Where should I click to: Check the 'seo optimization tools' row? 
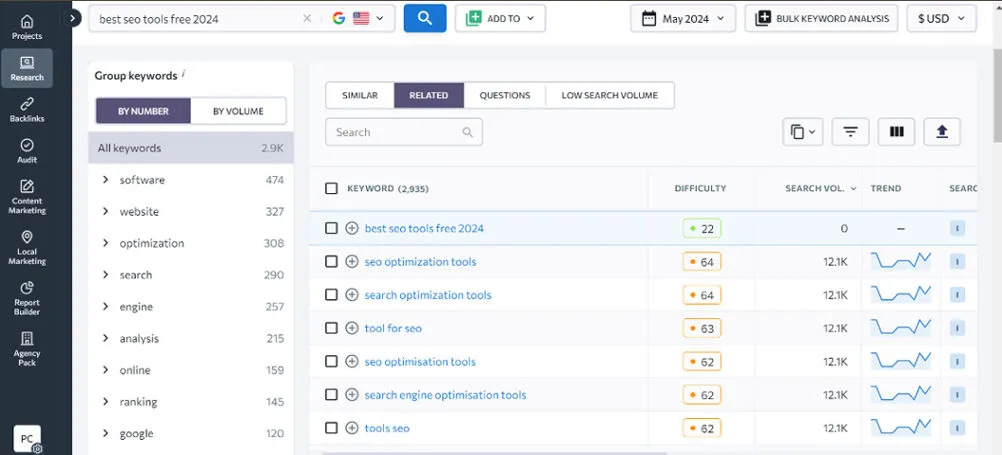tap(331, 261)
